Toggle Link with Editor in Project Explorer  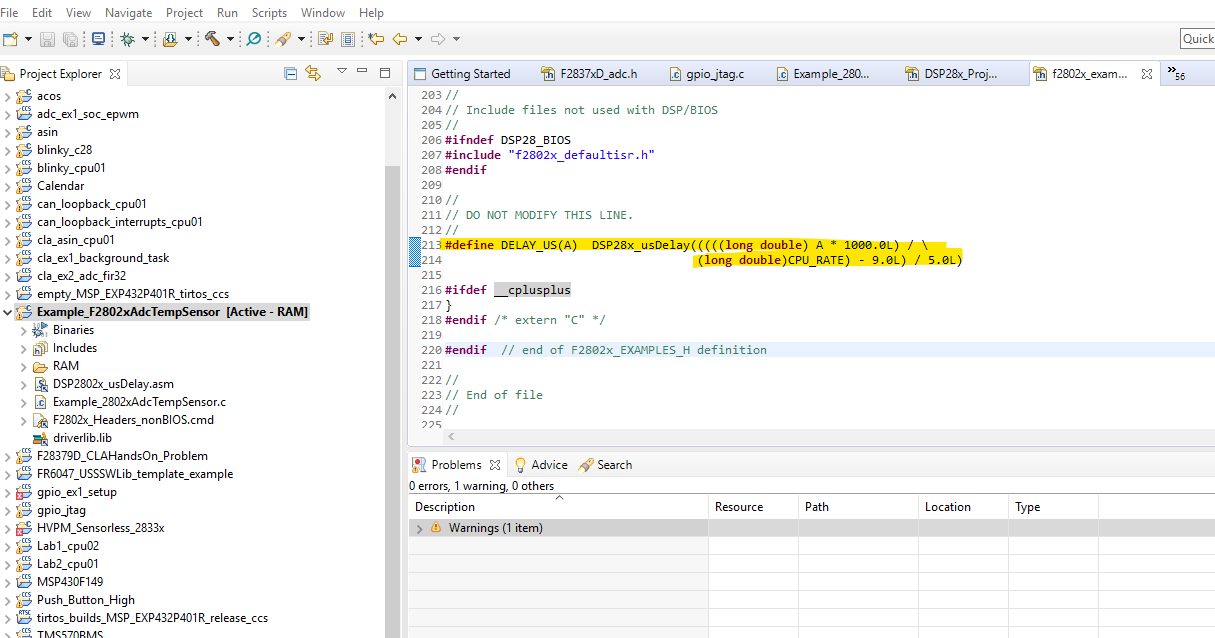tap(313, 73)
